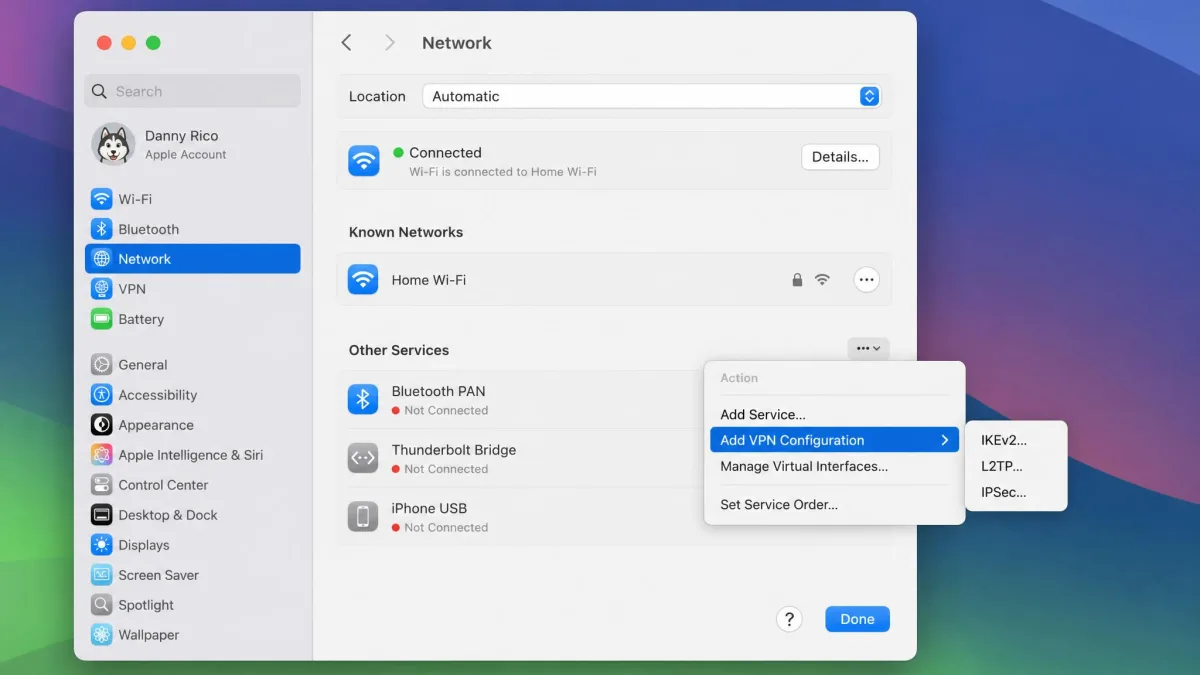Open Apple Intelligence & Siri settings
The width and height of the screenshot is (1200, 675).
(x=193, y=455)
